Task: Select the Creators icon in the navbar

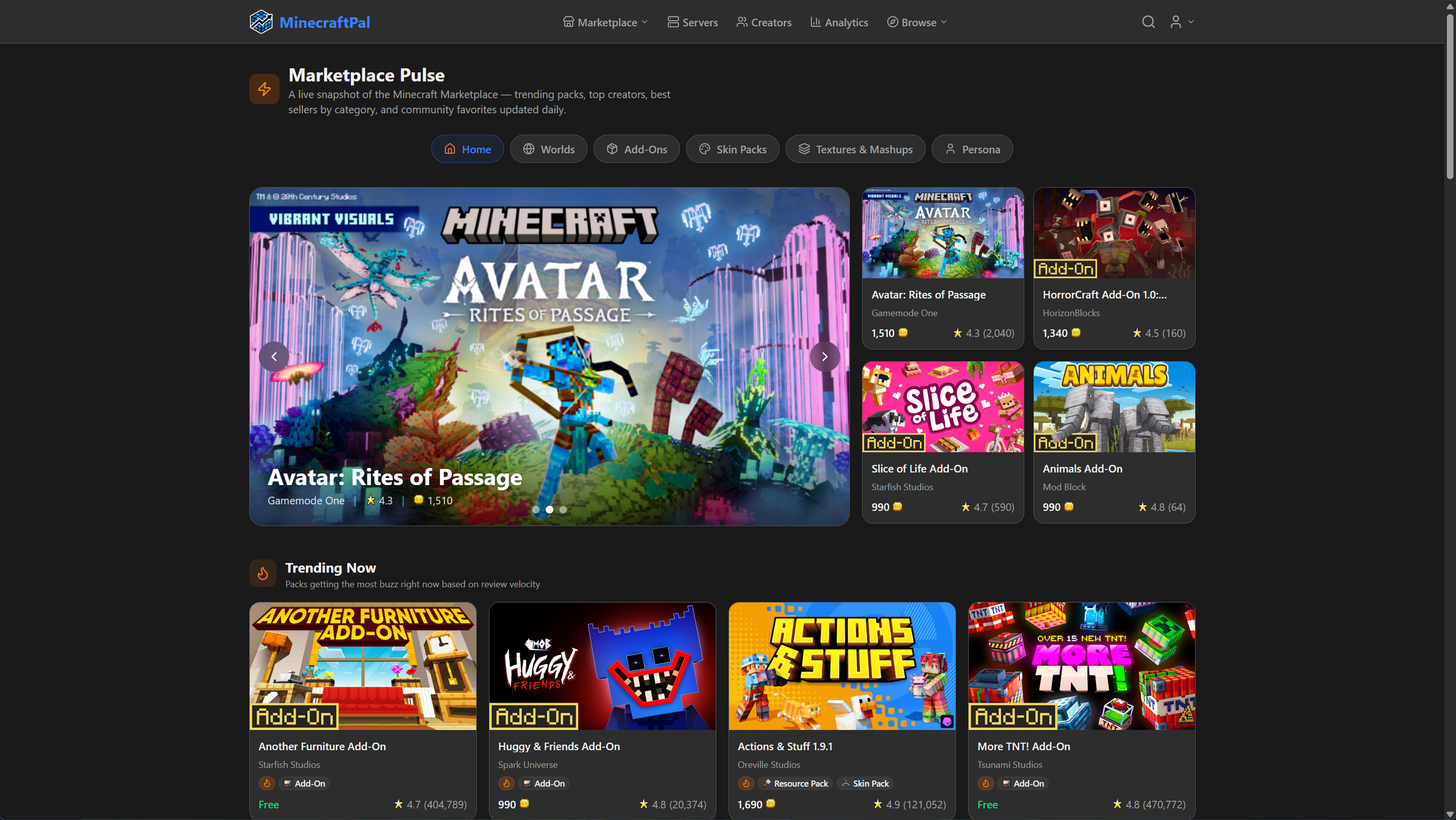Action: pos(742,21)
